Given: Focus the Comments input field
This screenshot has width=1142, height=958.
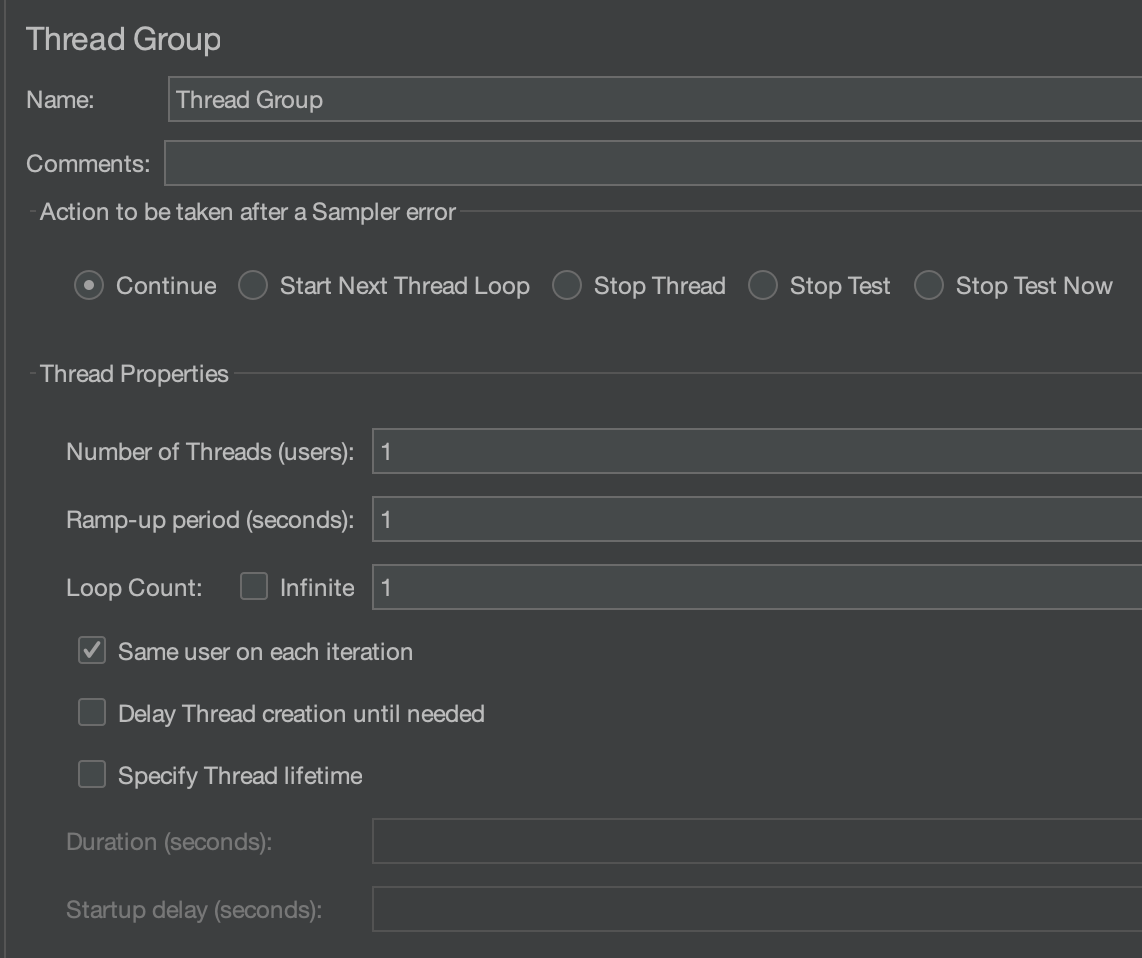Looking at the screenshot, I should [x=653, y=163].
